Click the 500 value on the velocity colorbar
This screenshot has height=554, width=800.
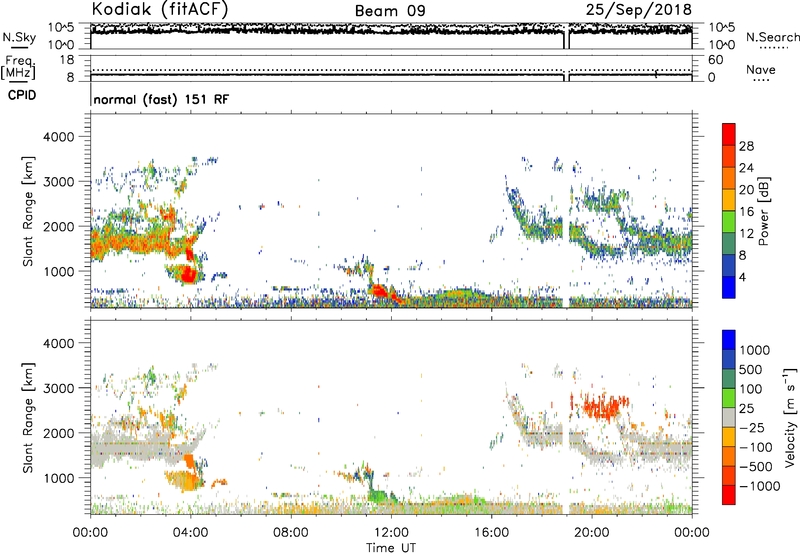[751, 370]
